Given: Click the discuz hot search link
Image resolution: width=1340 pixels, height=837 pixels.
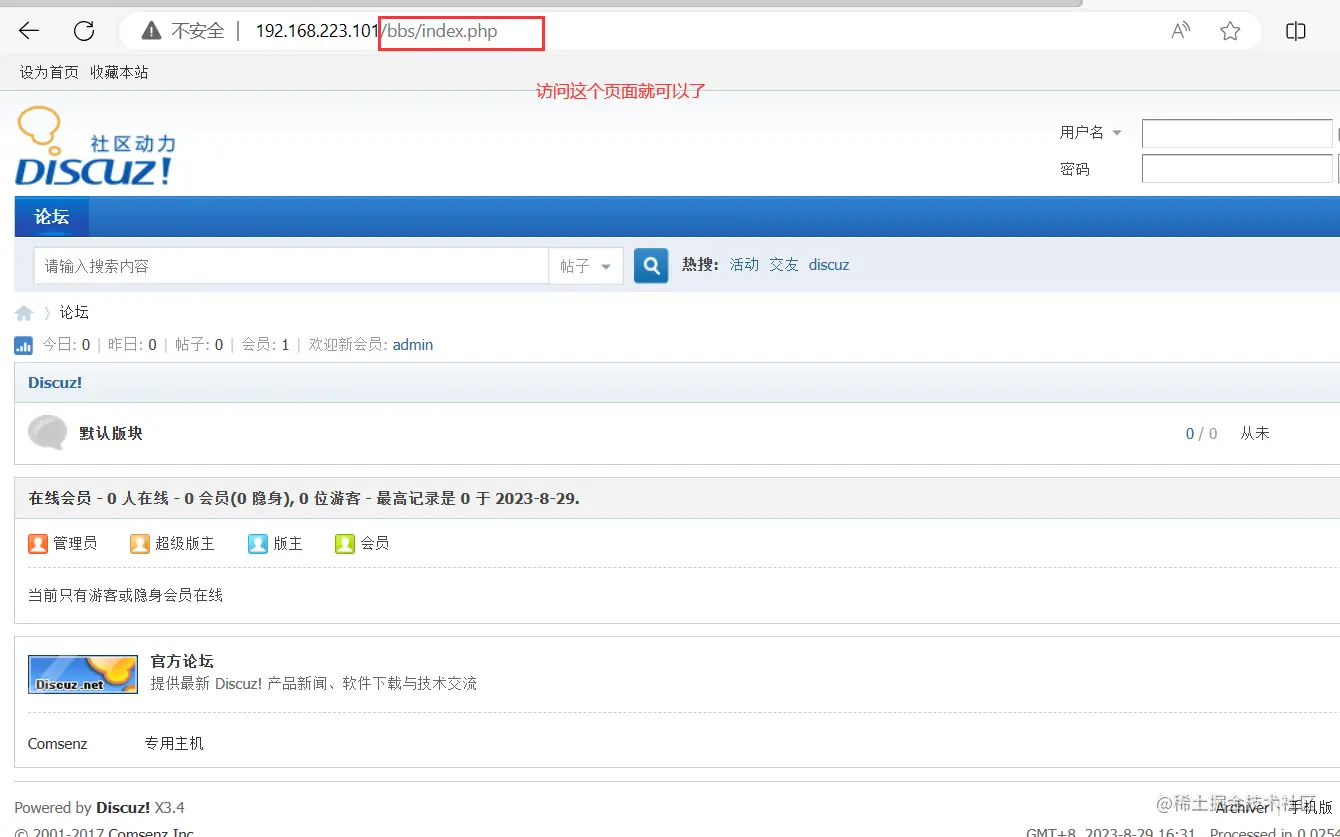Looking at the screenshot, I should tap(829, 265).
